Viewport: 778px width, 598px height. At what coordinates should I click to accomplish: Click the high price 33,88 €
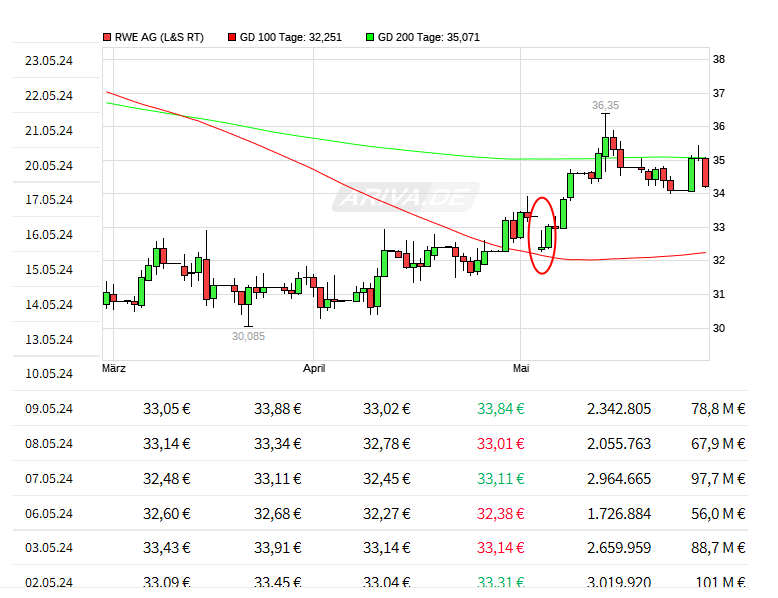click(x=278, y=408)
